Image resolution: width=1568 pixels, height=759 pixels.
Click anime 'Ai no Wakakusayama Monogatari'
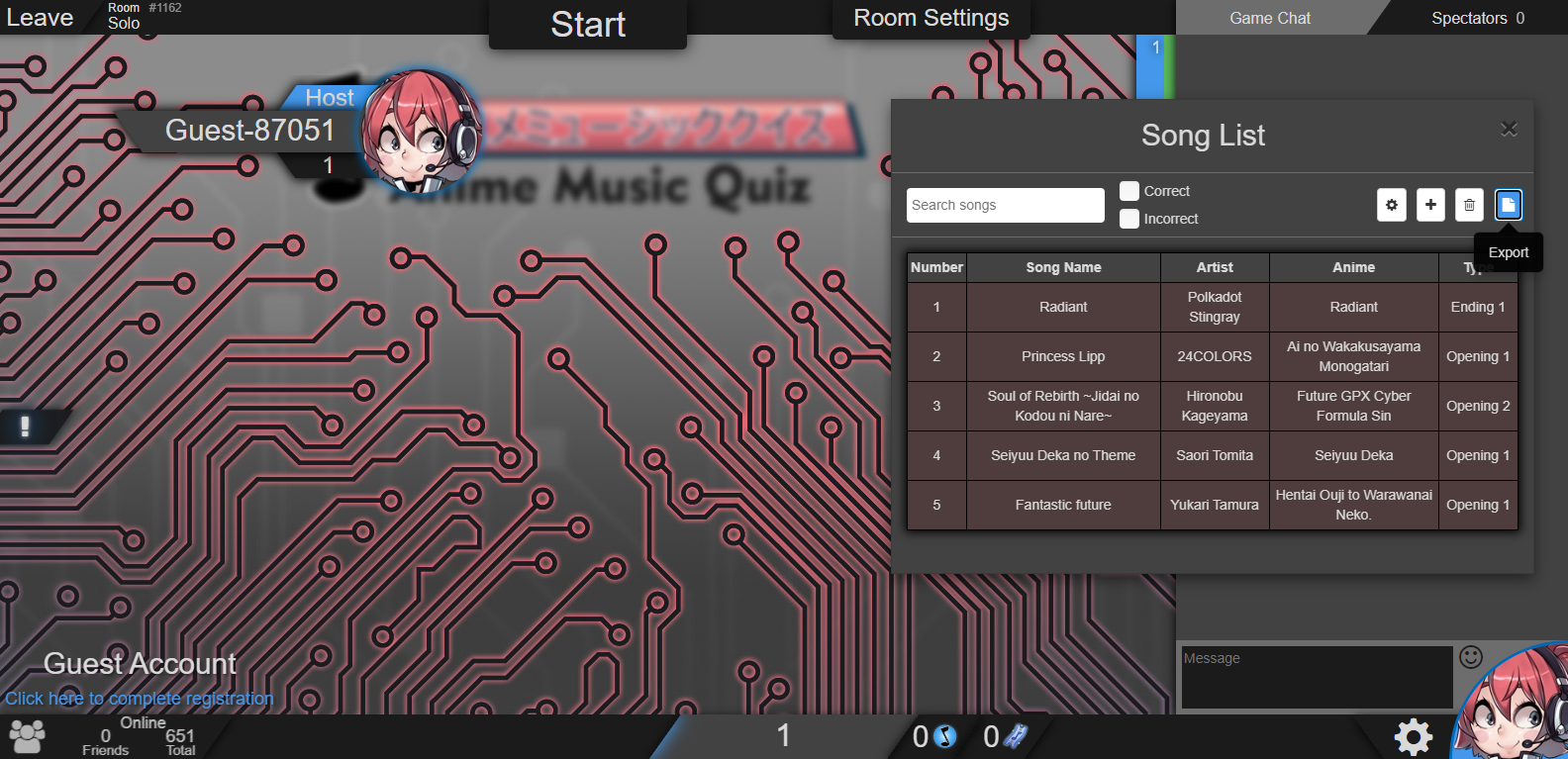pos(1353,356)
